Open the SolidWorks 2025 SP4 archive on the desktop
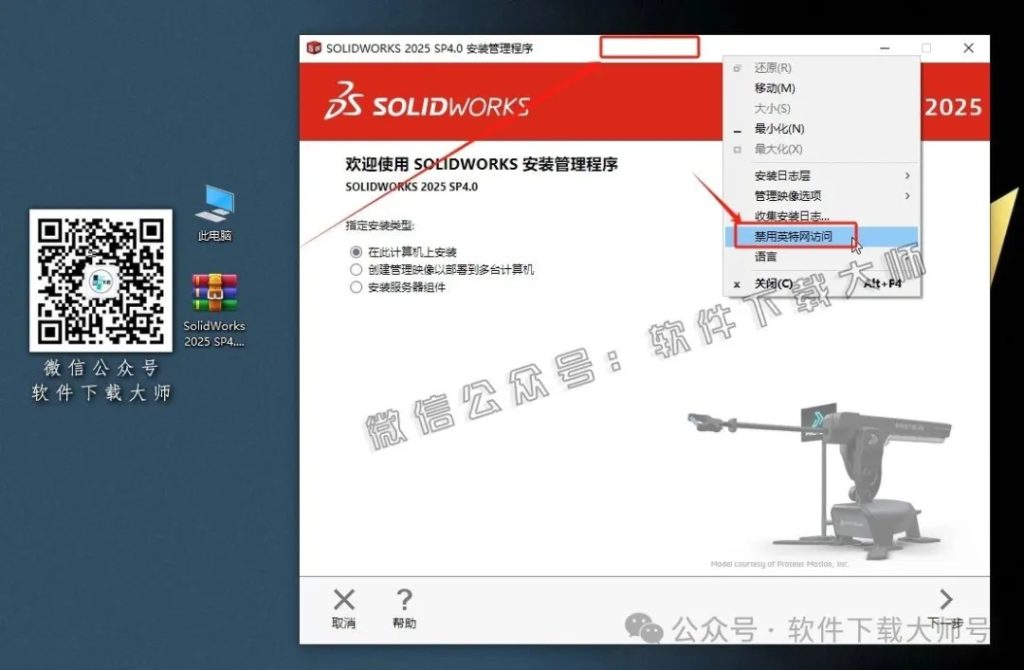Image resolution: width=1024 pixels, height=670 pixels. coord(213,292)
